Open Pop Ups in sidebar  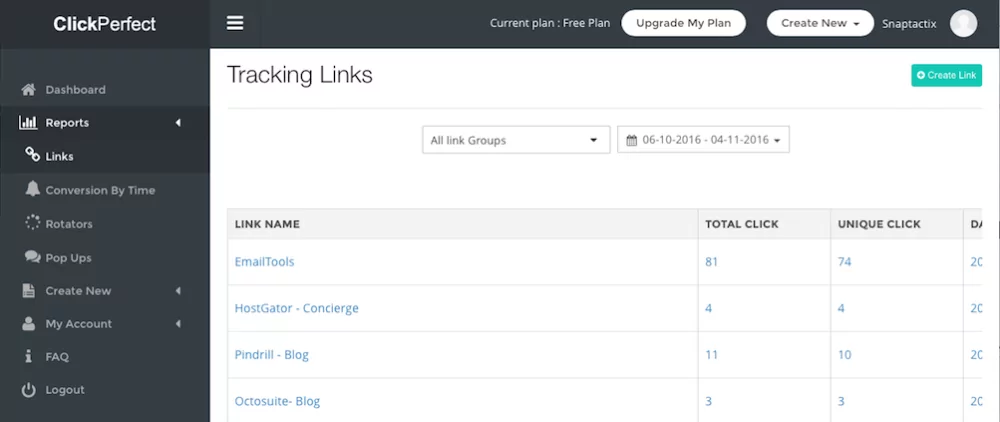click(x=68, y=258)
